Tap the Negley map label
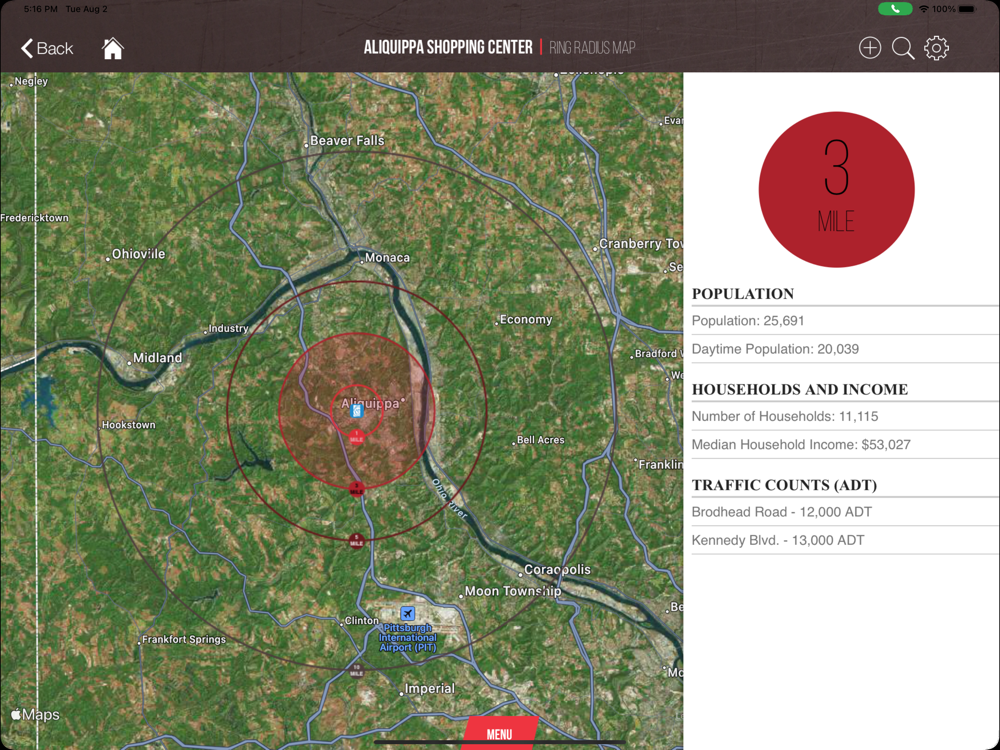Screen dimensions: 1000x750 tap(31, 81)
